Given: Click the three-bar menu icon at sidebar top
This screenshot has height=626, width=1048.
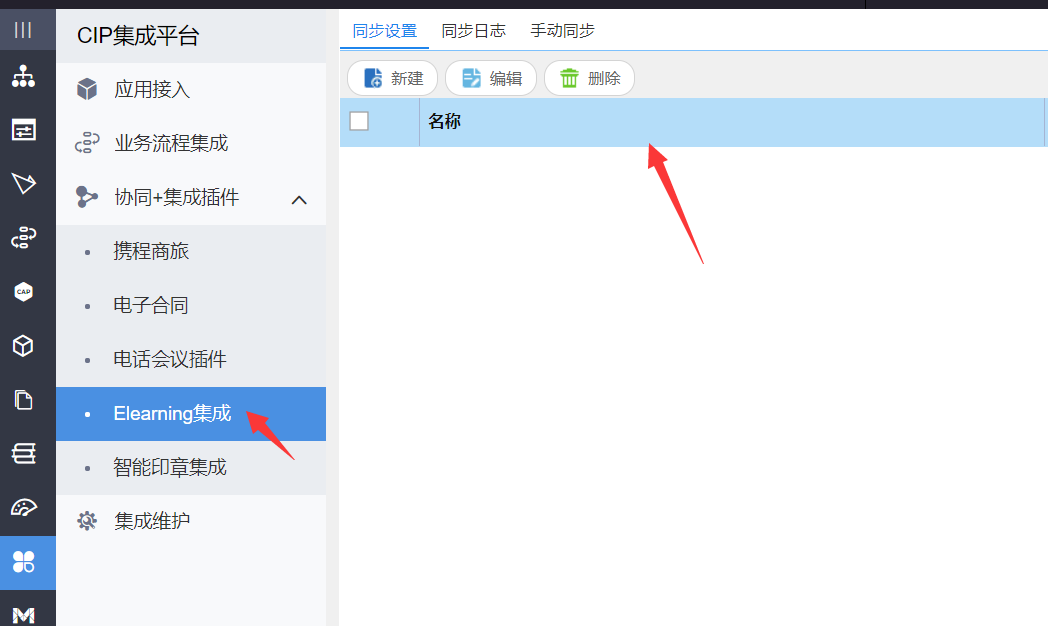Looking at the screenshot, I should pyautogui.click(x=23, y=30).
